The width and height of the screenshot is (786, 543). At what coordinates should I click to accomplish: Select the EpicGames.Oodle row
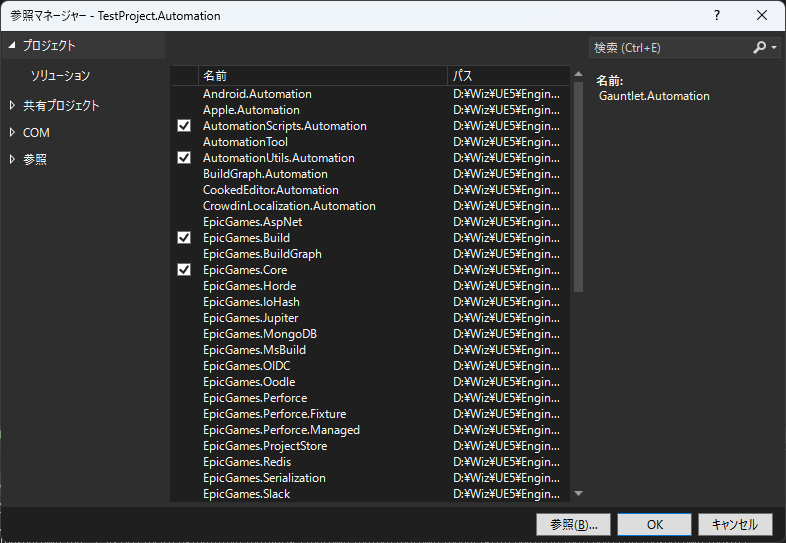(371, 382)
